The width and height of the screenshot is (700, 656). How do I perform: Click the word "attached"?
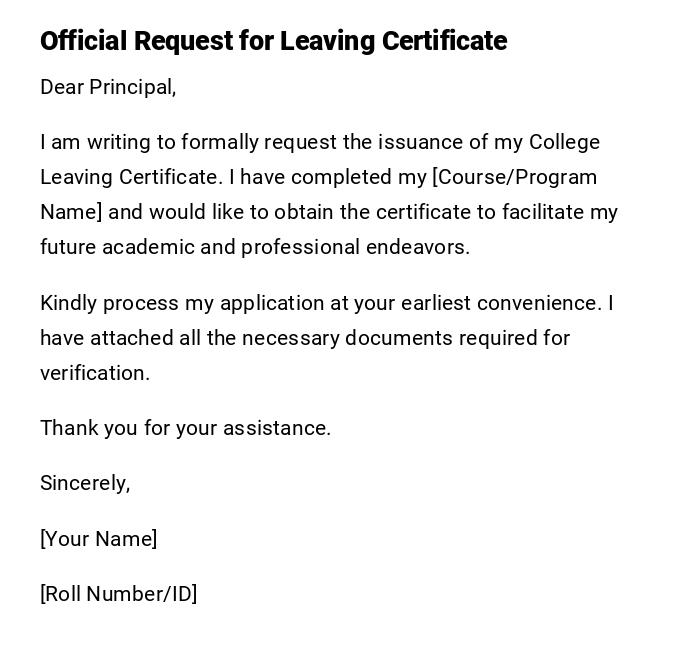point(128,338)
